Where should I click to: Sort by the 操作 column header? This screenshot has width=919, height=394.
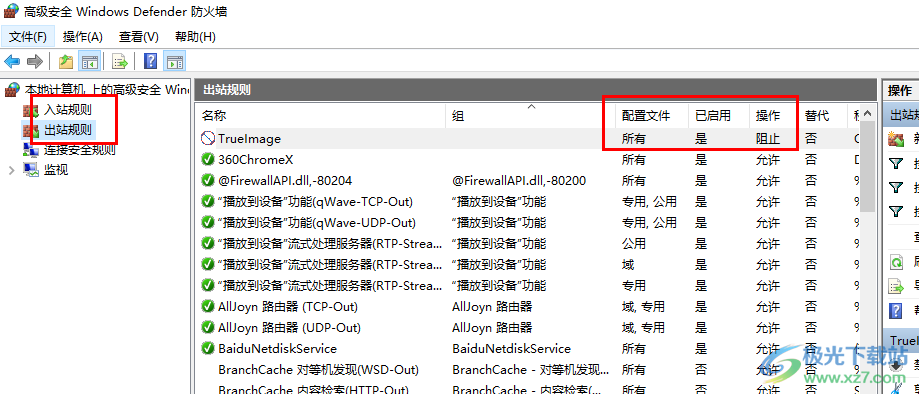pos(774,116)
